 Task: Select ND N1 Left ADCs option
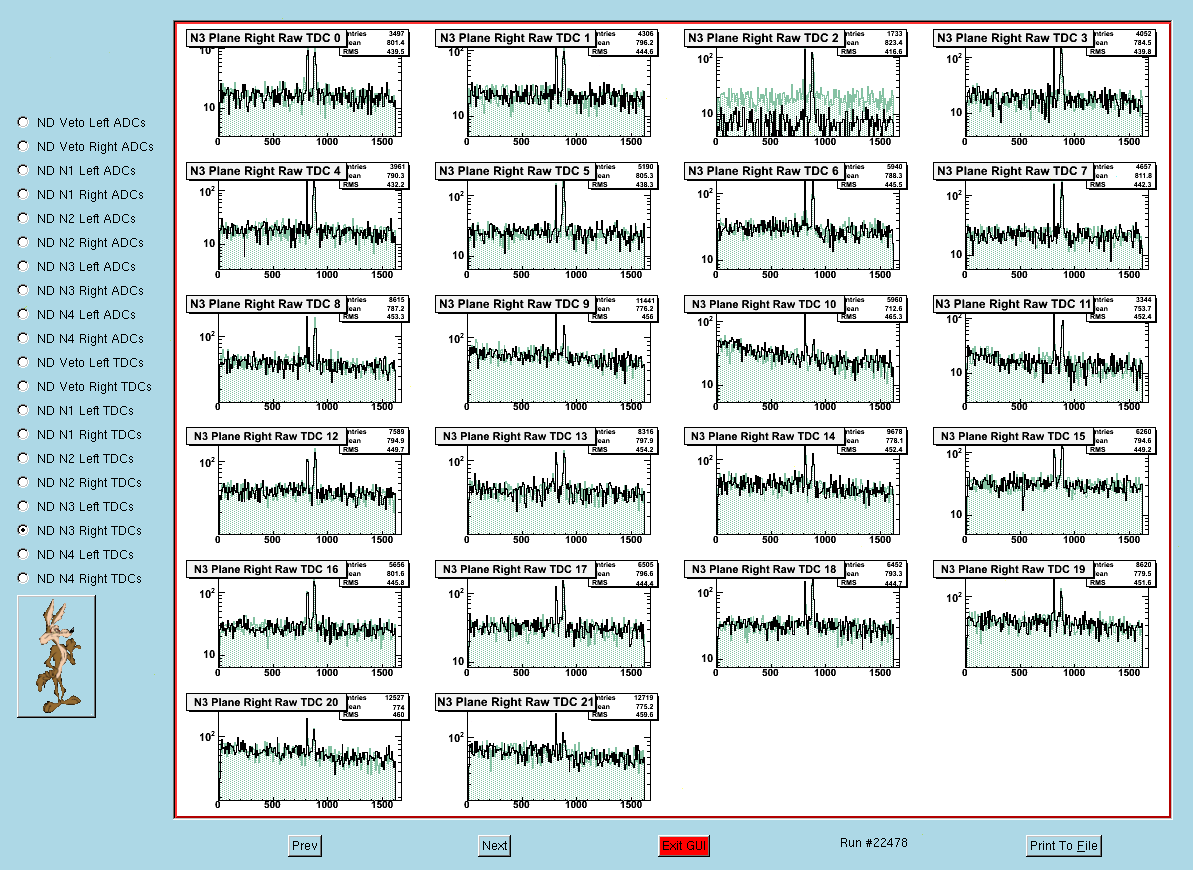pos(23,170)
